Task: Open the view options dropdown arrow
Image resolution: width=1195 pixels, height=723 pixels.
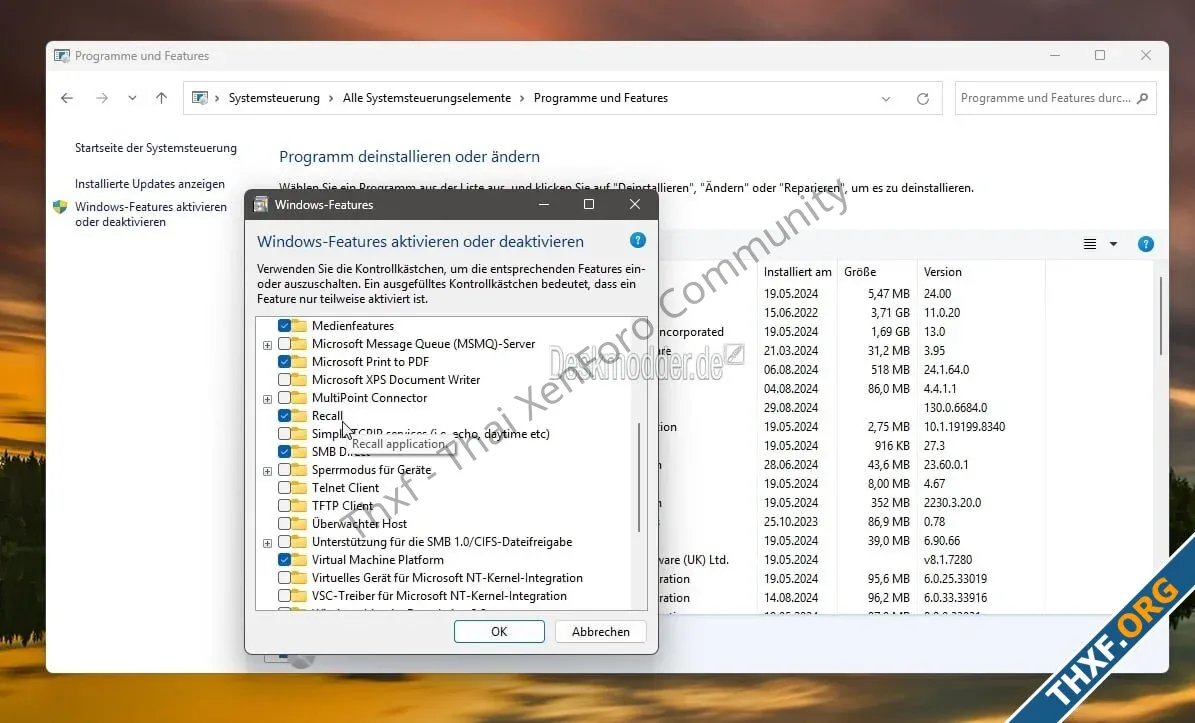Action: pos(1113,244)
